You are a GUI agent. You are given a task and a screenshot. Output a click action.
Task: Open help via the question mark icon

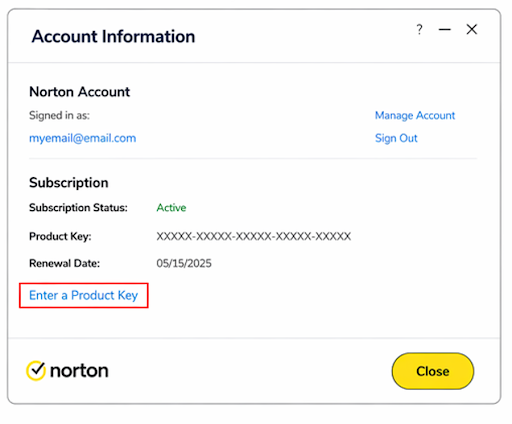pyautogui.click(x=419, y=30)
